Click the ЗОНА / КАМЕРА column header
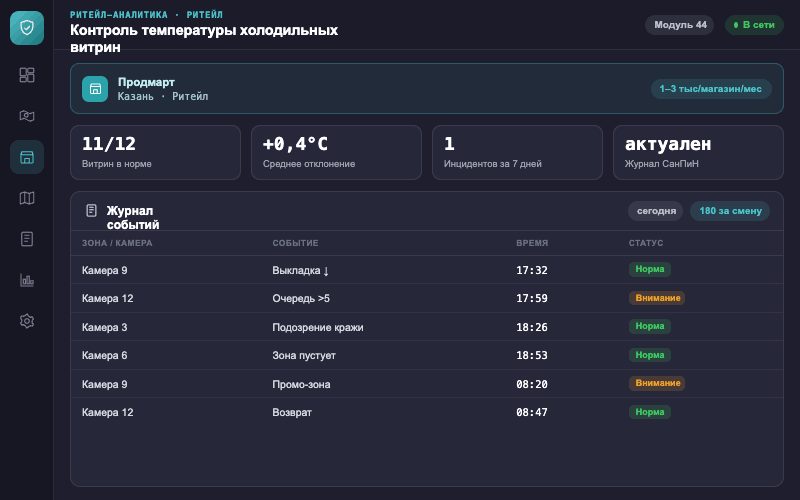Viewport: 800px width, 500px height. (x=117, y=243)
